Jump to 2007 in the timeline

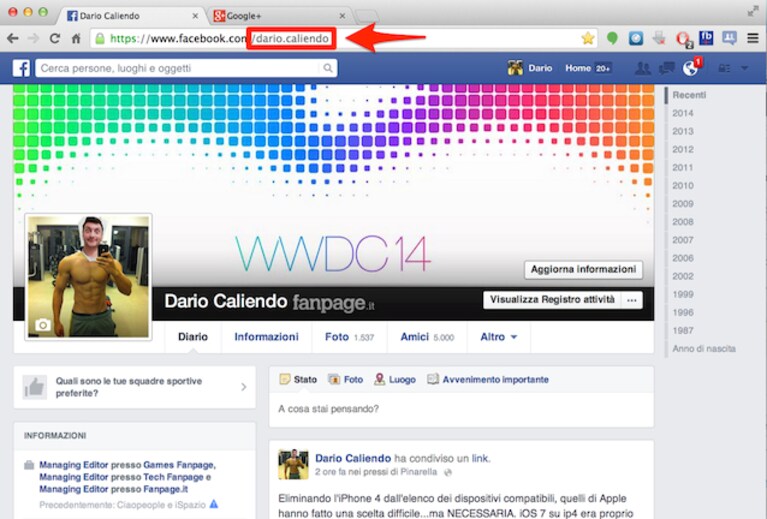[682, 240]
